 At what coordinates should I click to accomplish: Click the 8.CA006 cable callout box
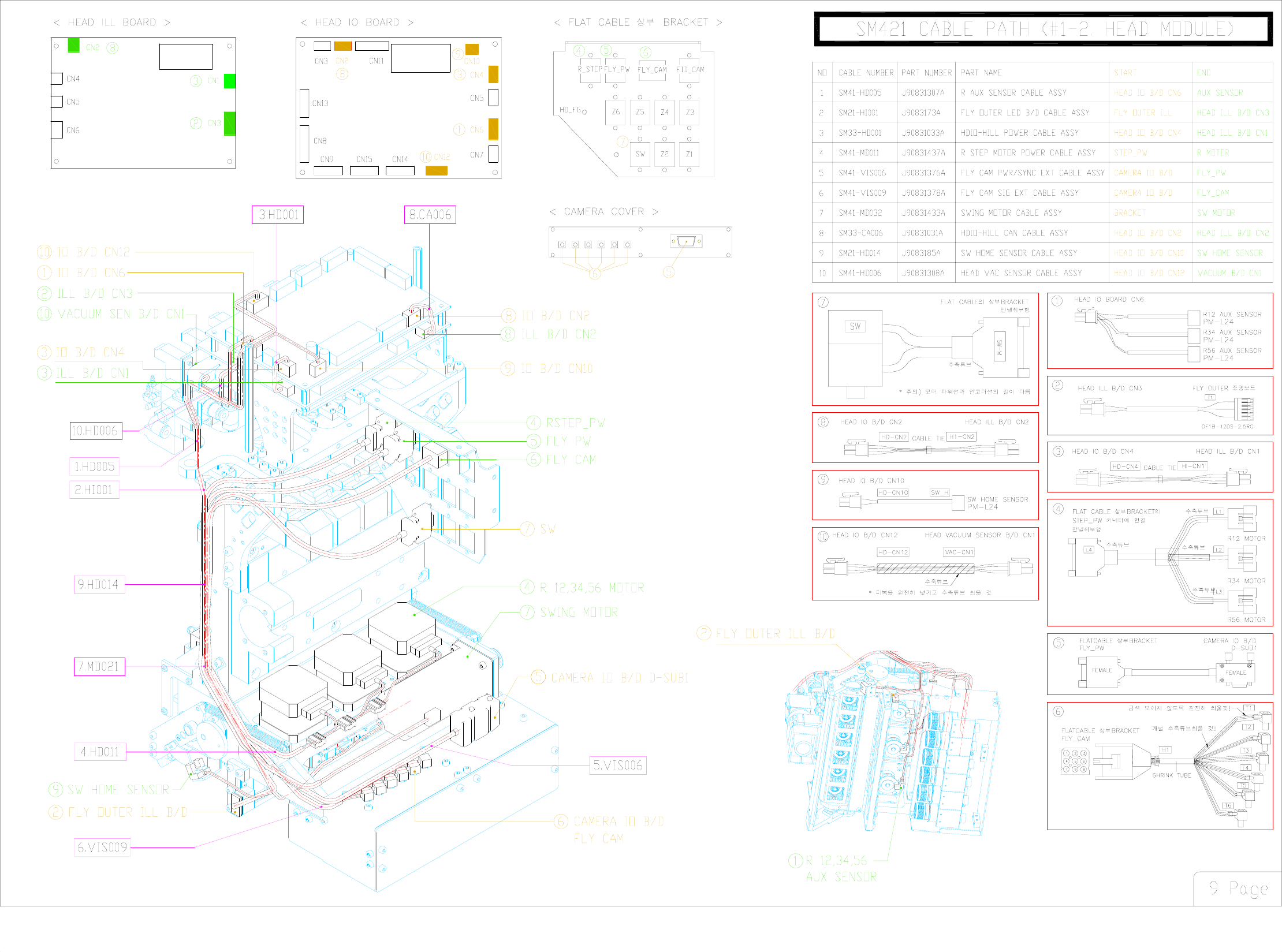click(x=430, y=215)
